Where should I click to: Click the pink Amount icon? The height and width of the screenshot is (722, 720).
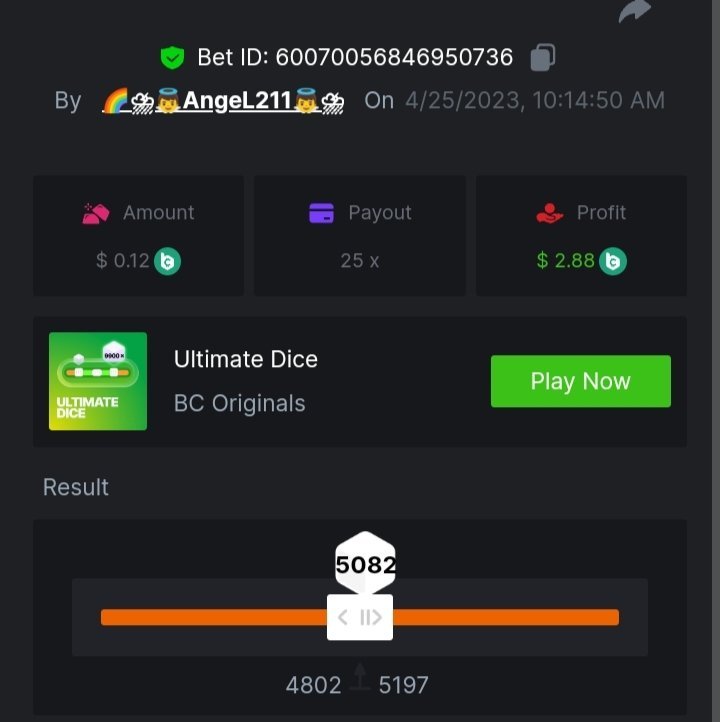(96, 213)
